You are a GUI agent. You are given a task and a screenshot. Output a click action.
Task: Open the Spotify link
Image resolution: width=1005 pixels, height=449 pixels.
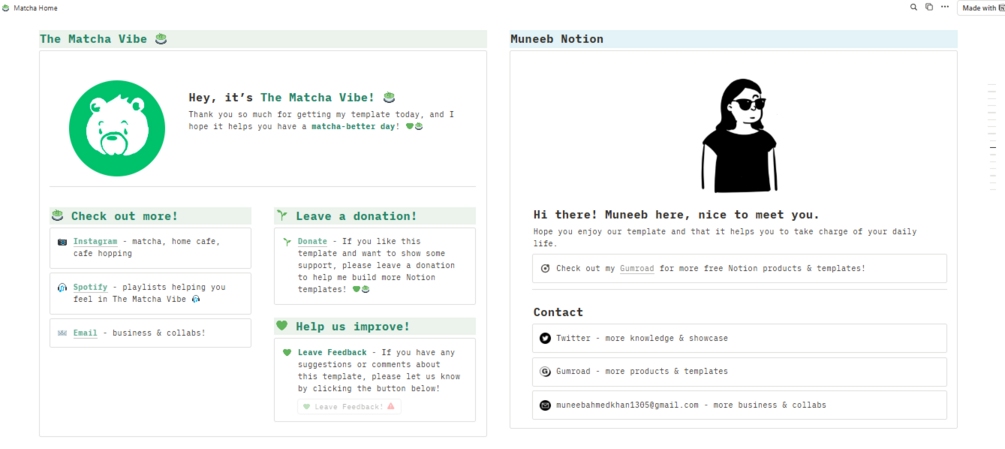click(x=89, y=288)
